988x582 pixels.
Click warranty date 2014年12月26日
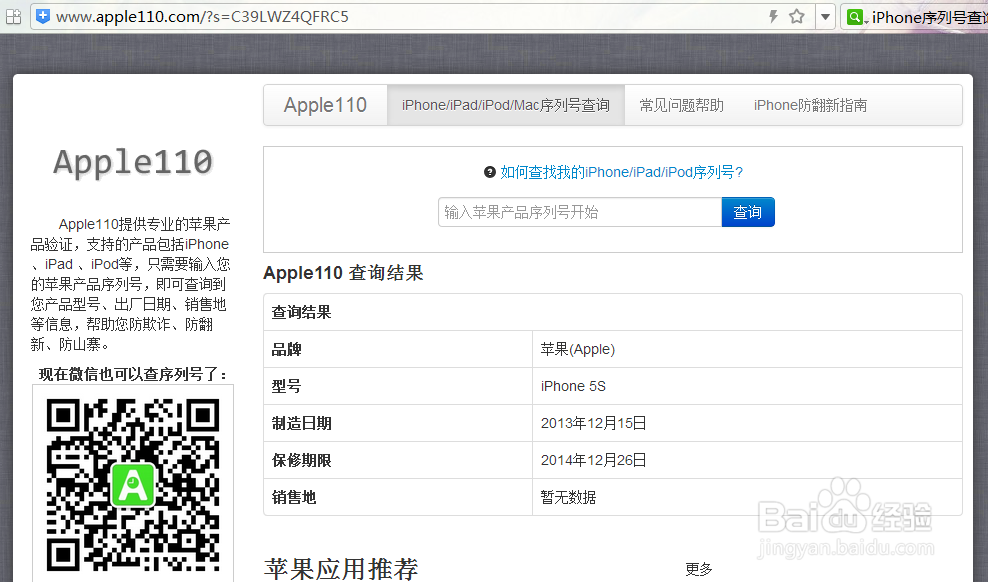point(594,460)
